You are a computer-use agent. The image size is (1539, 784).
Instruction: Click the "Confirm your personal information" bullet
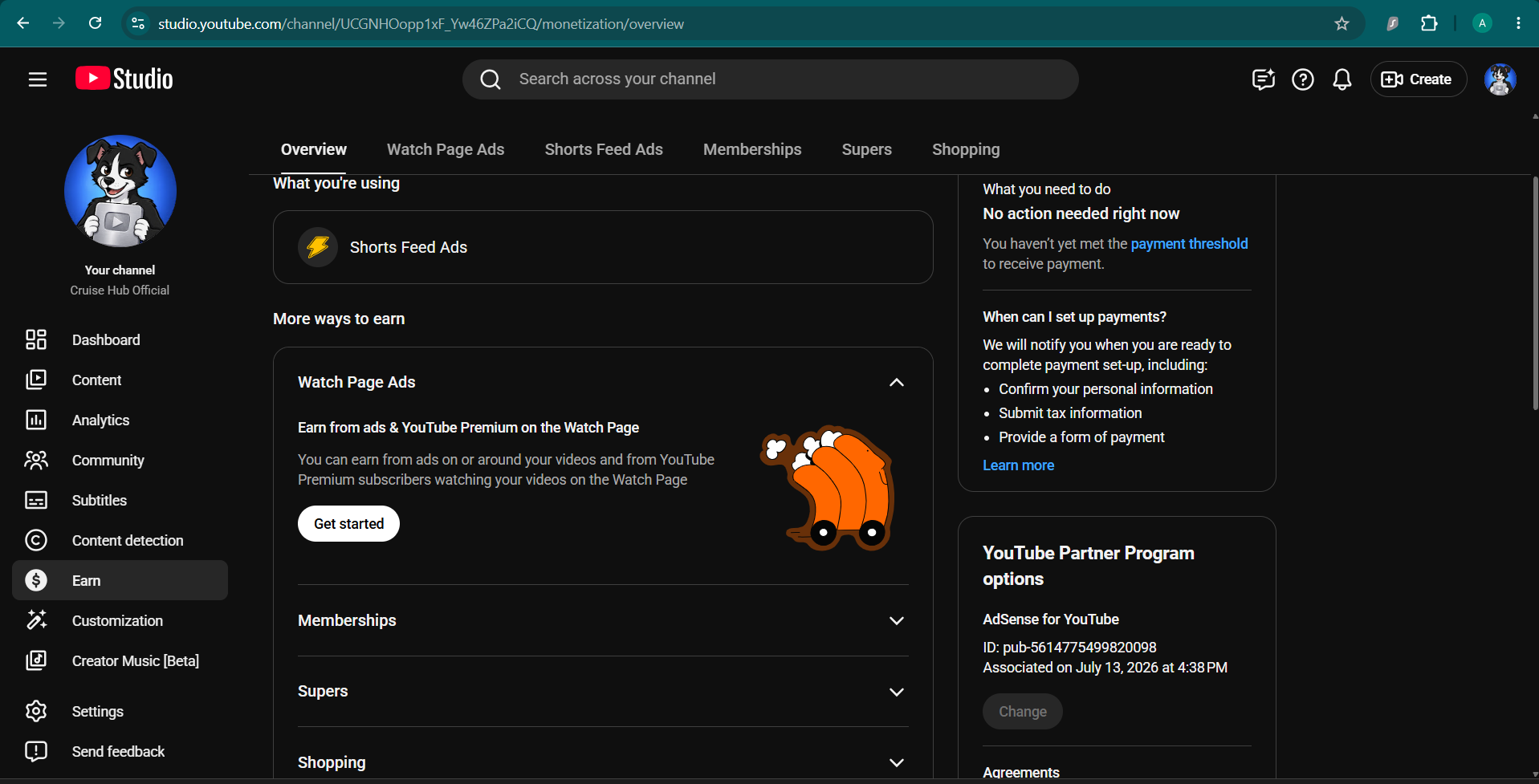(x=1105, y=389)
